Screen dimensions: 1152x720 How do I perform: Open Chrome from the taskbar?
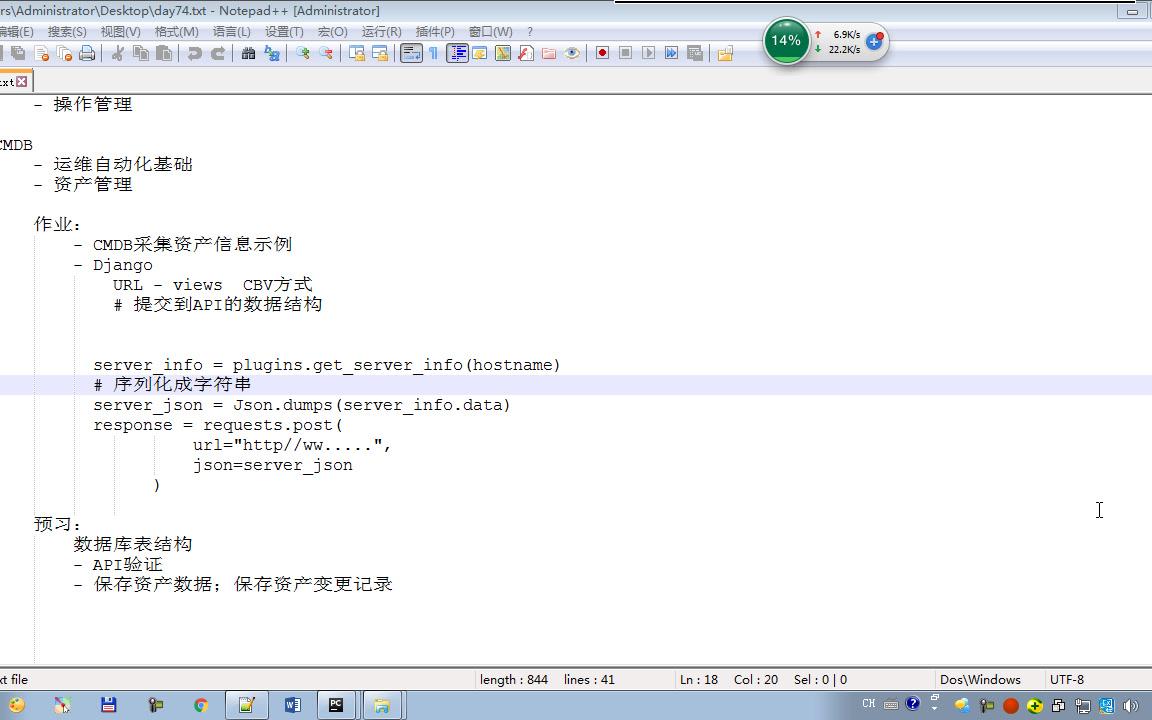pos(199,705)
